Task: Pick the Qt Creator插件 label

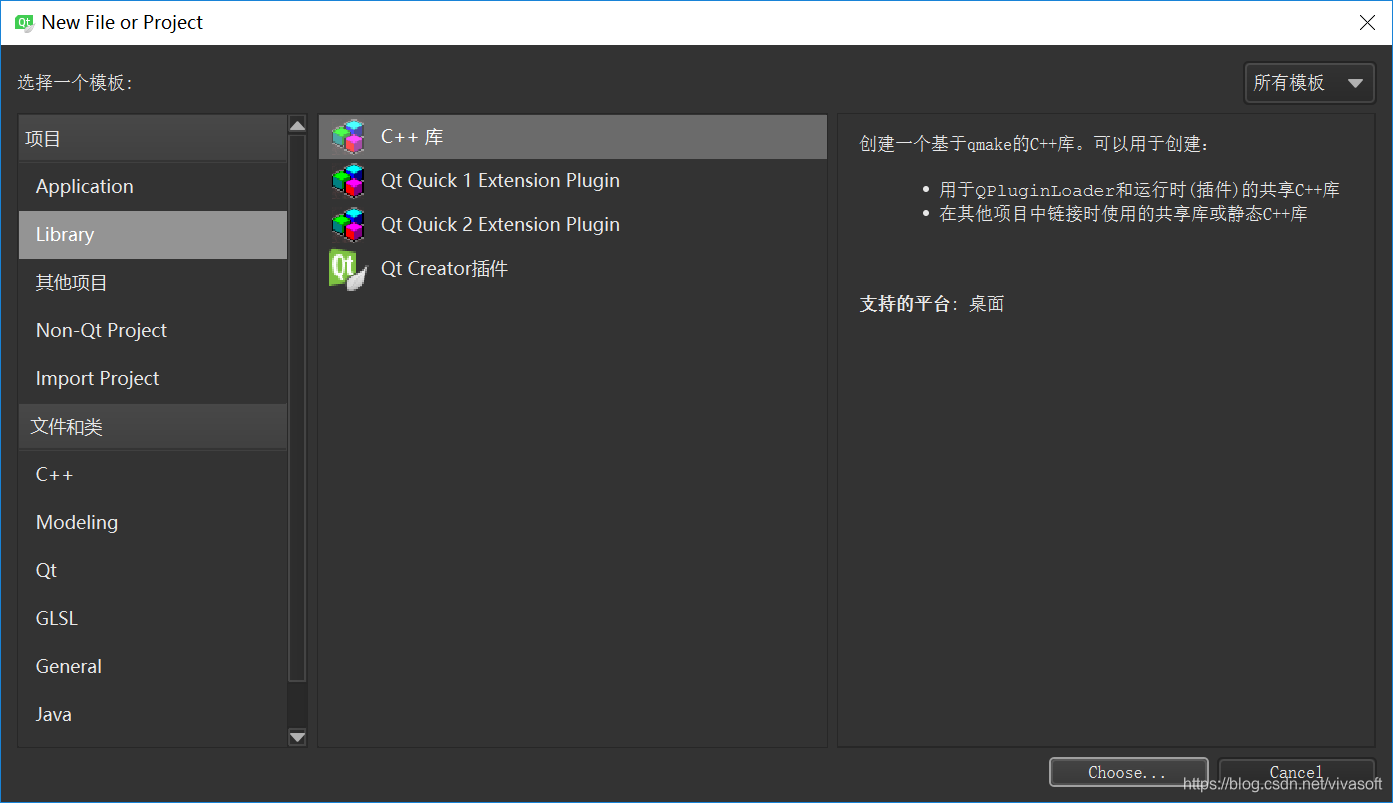Action: click(444, 269)
